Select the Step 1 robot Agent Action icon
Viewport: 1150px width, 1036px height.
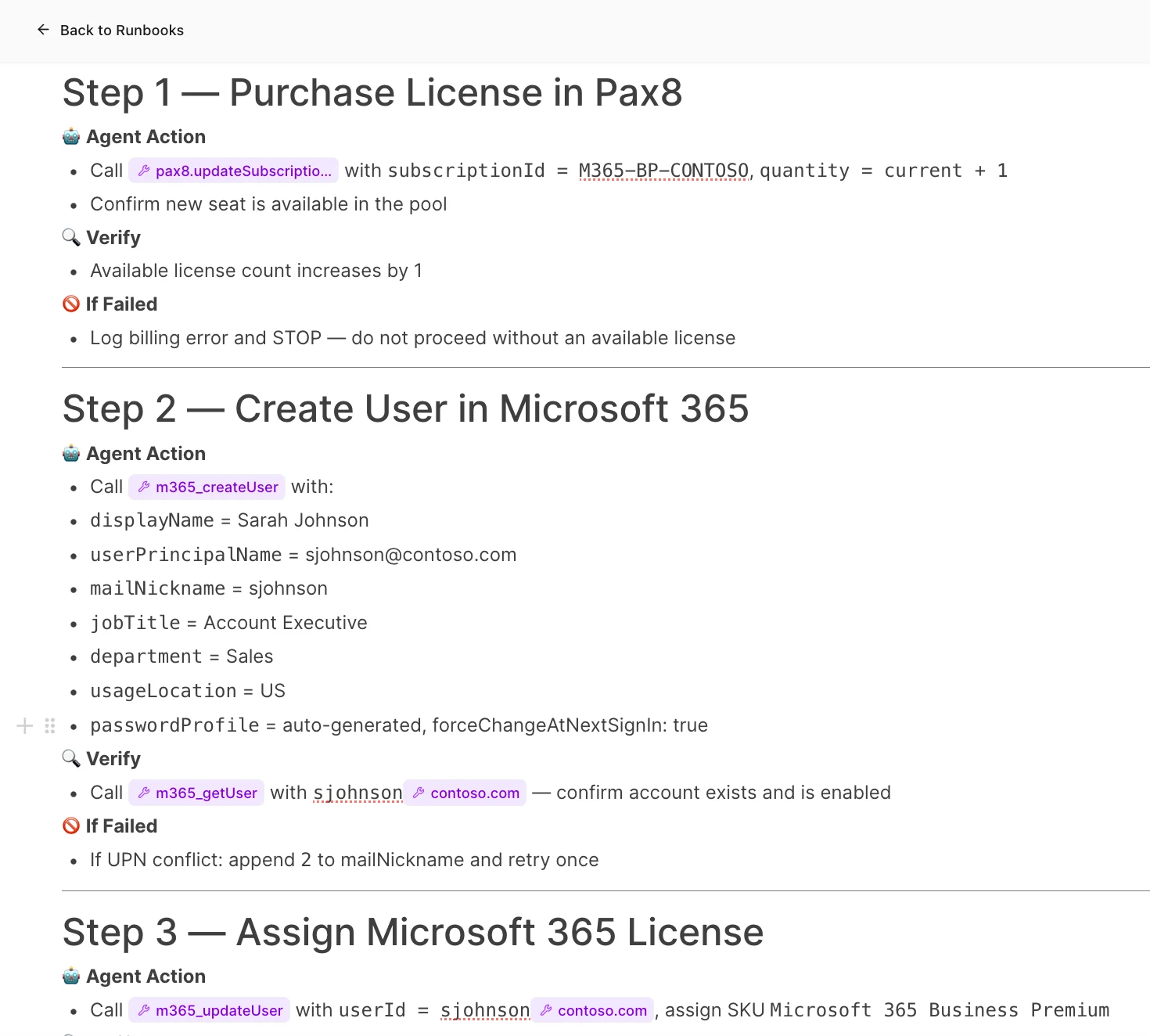[71, 137]
